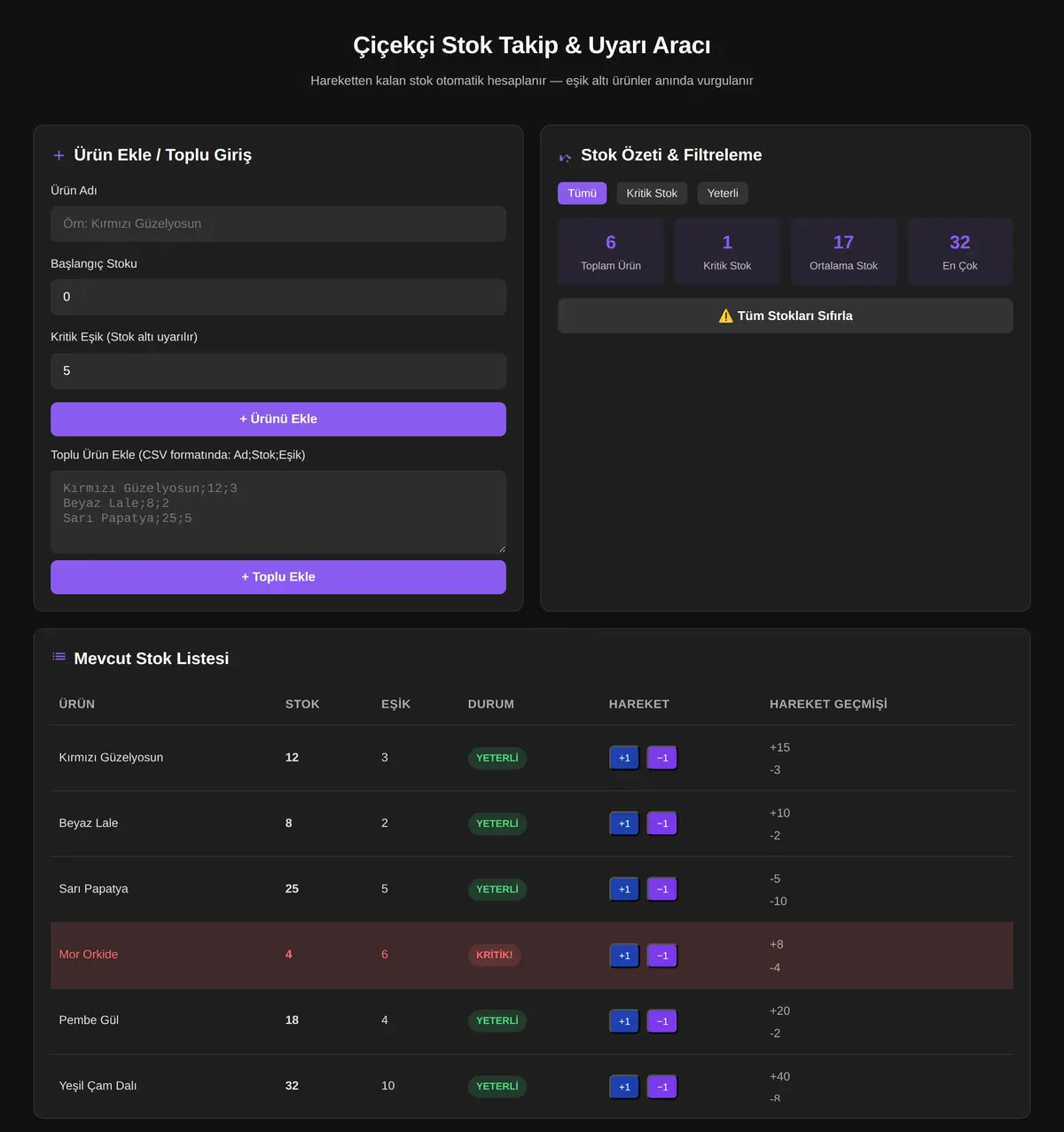This screenshot has width=1064, height=1132.
Task: Subtract one from Yeşil Çam Dalı stock
Action: click(662, 1087)
